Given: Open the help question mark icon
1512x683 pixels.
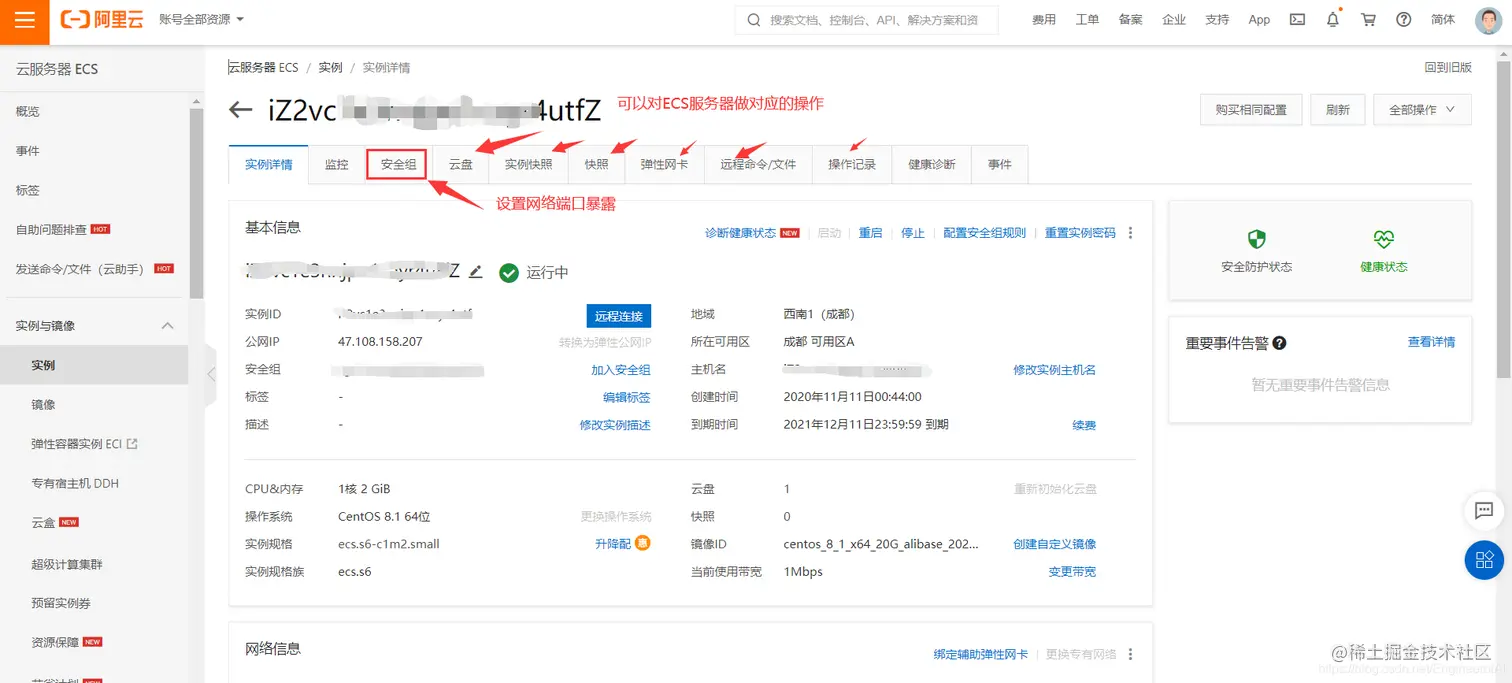Looking at the screenshot, I should (x=1404, y=19).
